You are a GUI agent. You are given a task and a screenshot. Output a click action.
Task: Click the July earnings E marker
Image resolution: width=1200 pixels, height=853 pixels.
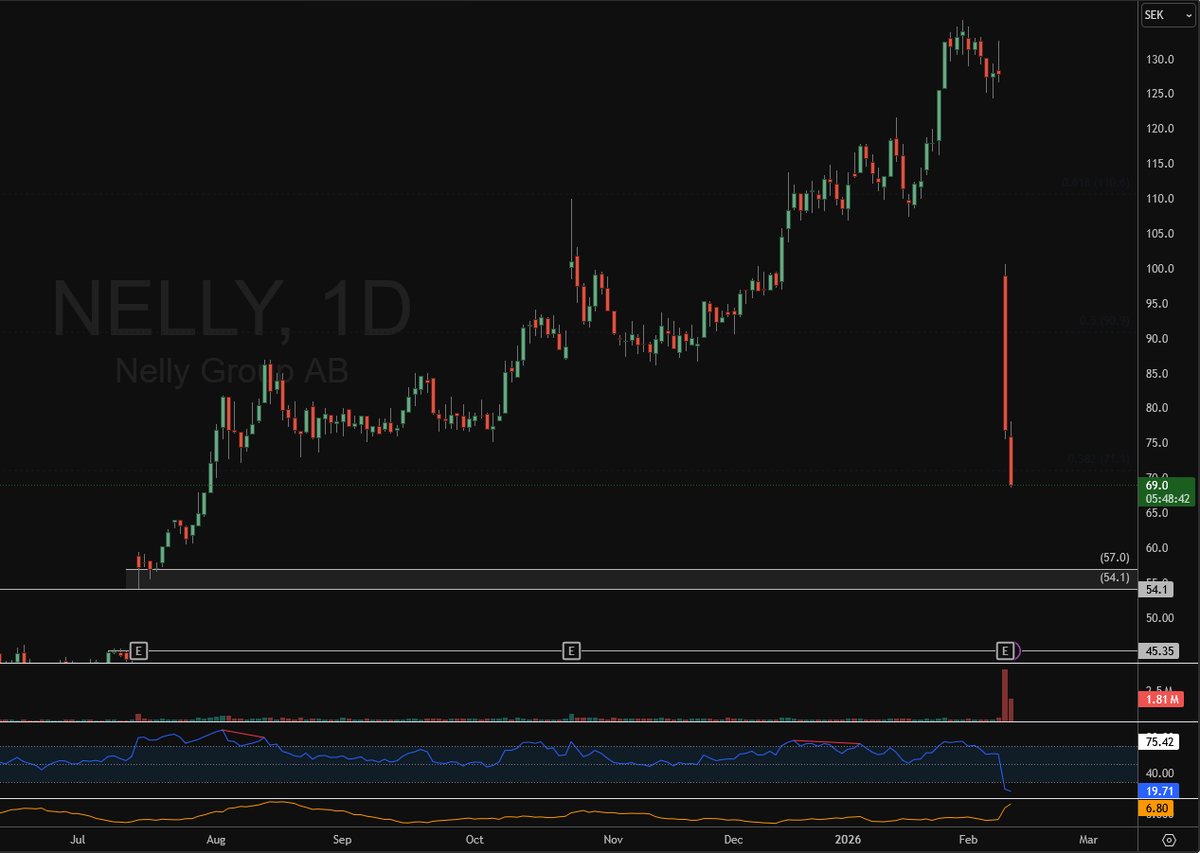point(139,651)
